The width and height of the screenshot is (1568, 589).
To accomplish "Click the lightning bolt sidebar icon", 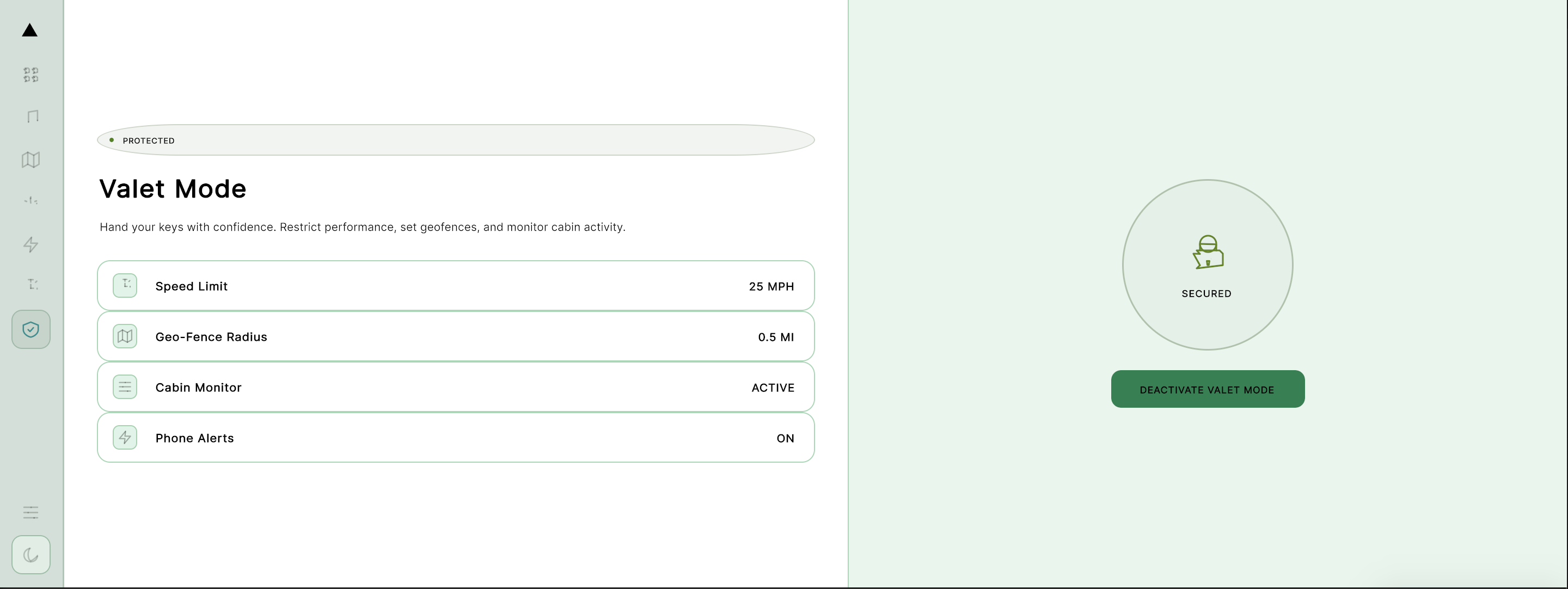I will 30,244.
